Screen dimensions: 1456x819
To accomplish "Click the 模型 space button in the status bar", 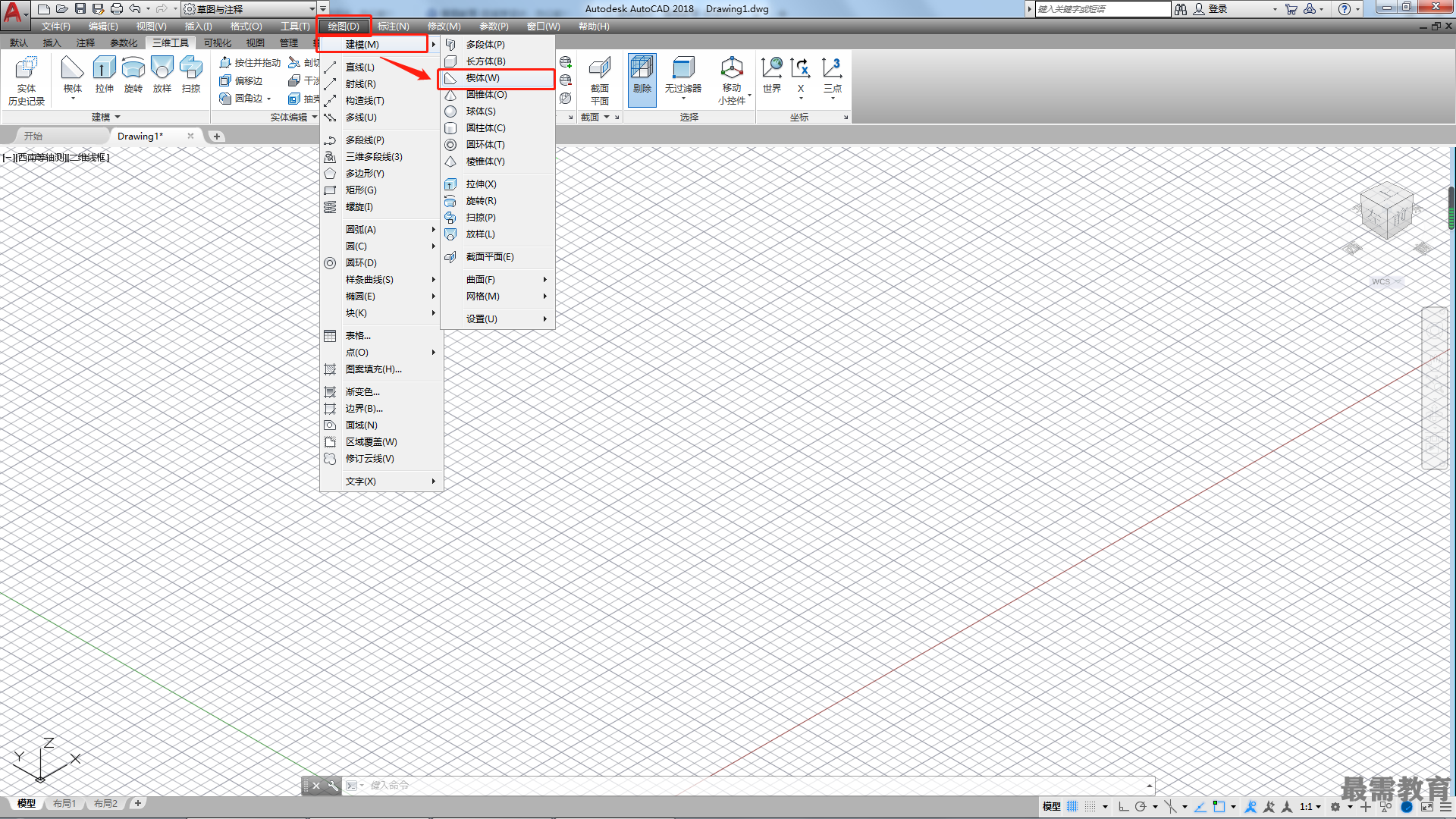I will (1052, 807).
